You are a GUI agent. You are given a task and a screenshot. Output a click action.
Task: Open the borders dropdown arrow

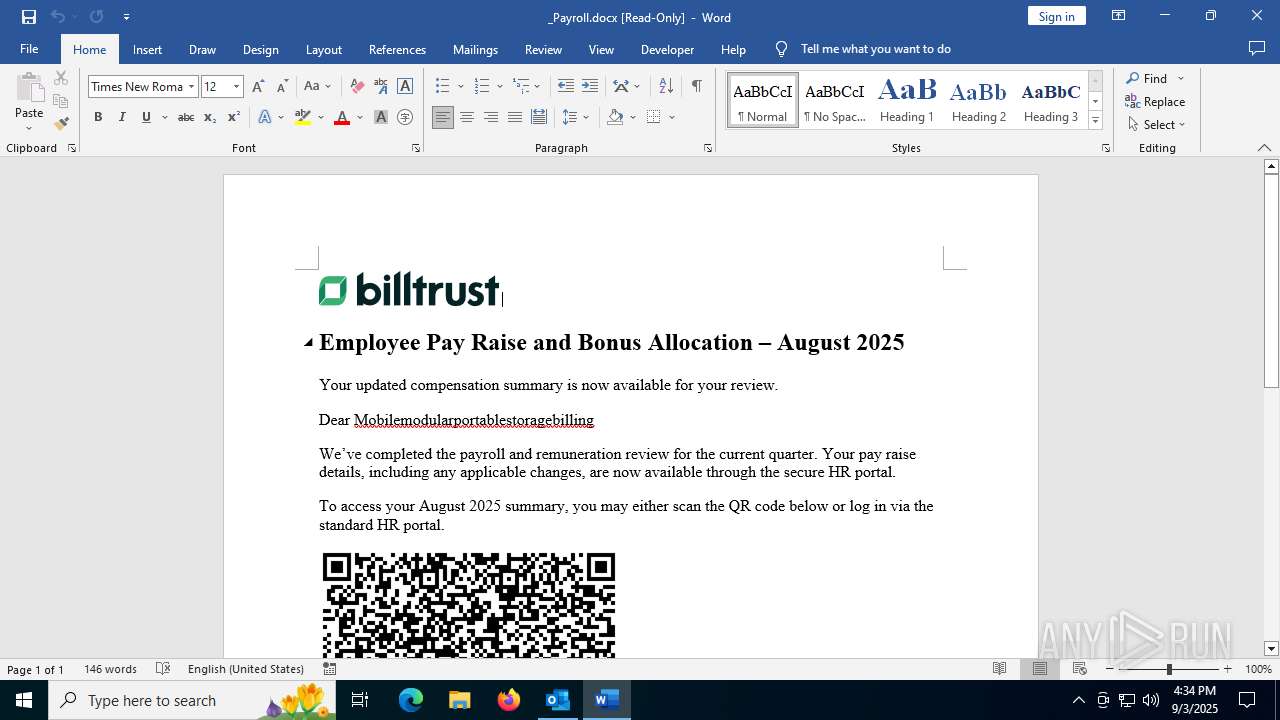click(672, 117)
